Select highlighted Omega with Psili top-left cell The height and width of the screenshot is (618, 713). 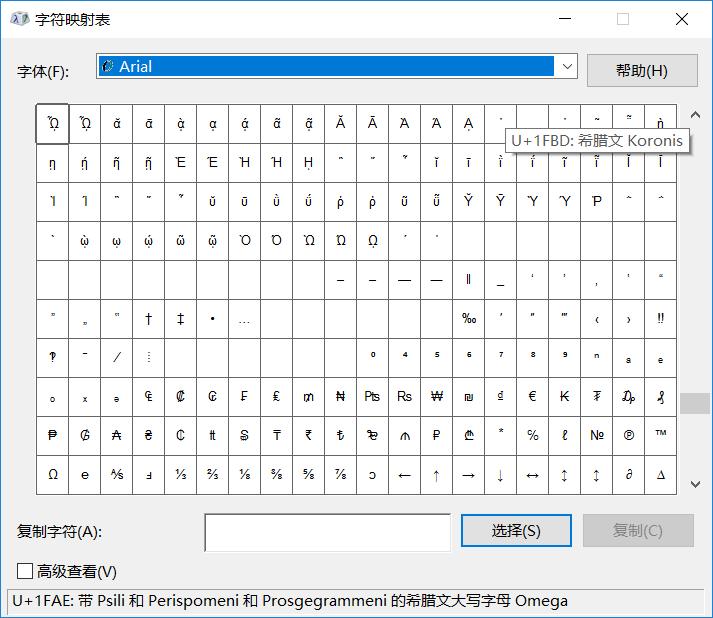pos(53,124)
